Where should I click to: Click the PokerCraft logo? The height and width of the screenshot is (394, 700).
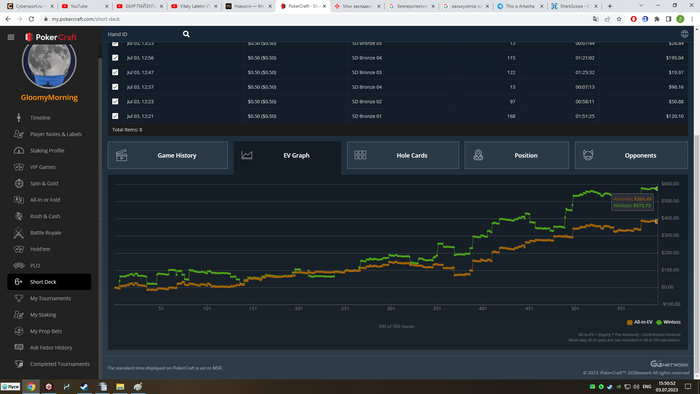pos(51,37)
